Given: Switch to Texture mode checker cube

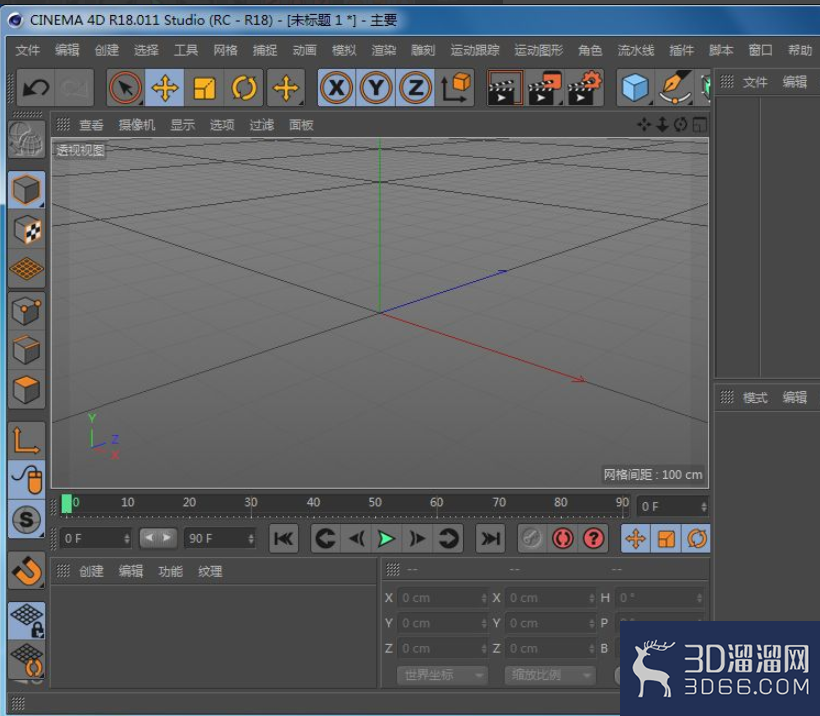Looking at the screenshot, I should tap(26, 230).
